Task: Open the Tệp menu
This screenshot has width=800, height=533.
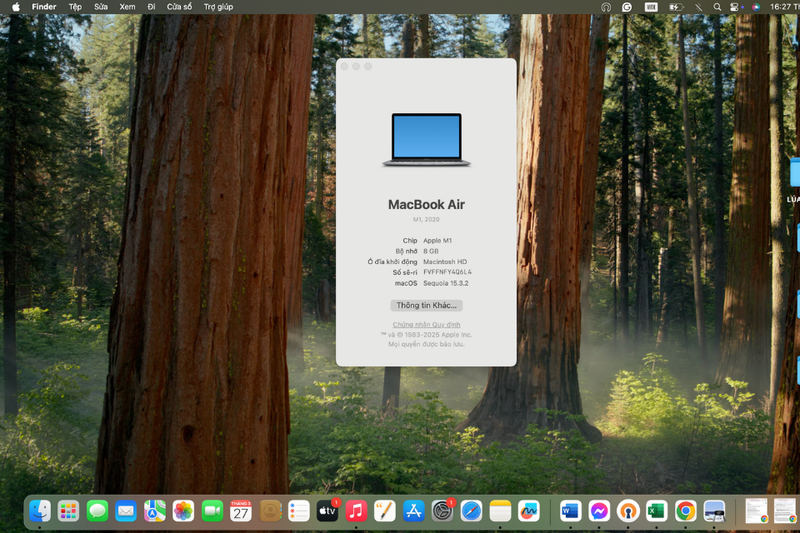Action: 75,7
